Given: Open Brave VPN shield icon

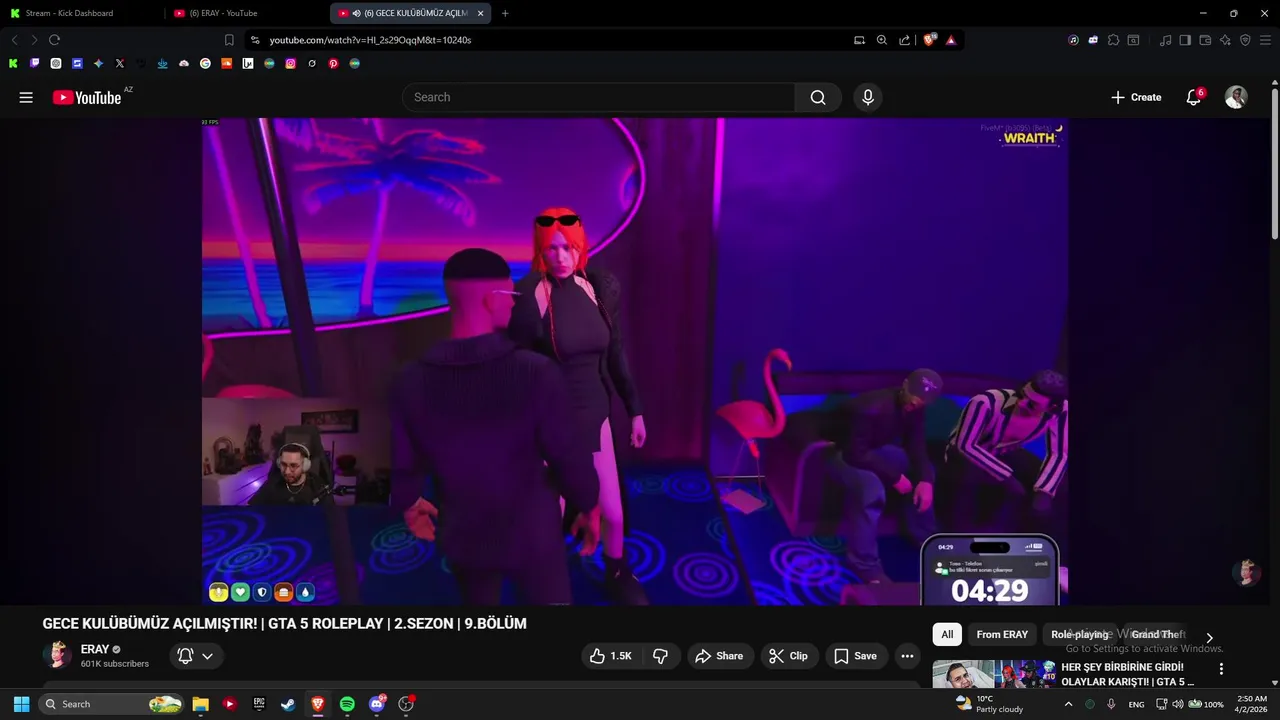Looking at the screenshot, I should tap(1245, 40).
